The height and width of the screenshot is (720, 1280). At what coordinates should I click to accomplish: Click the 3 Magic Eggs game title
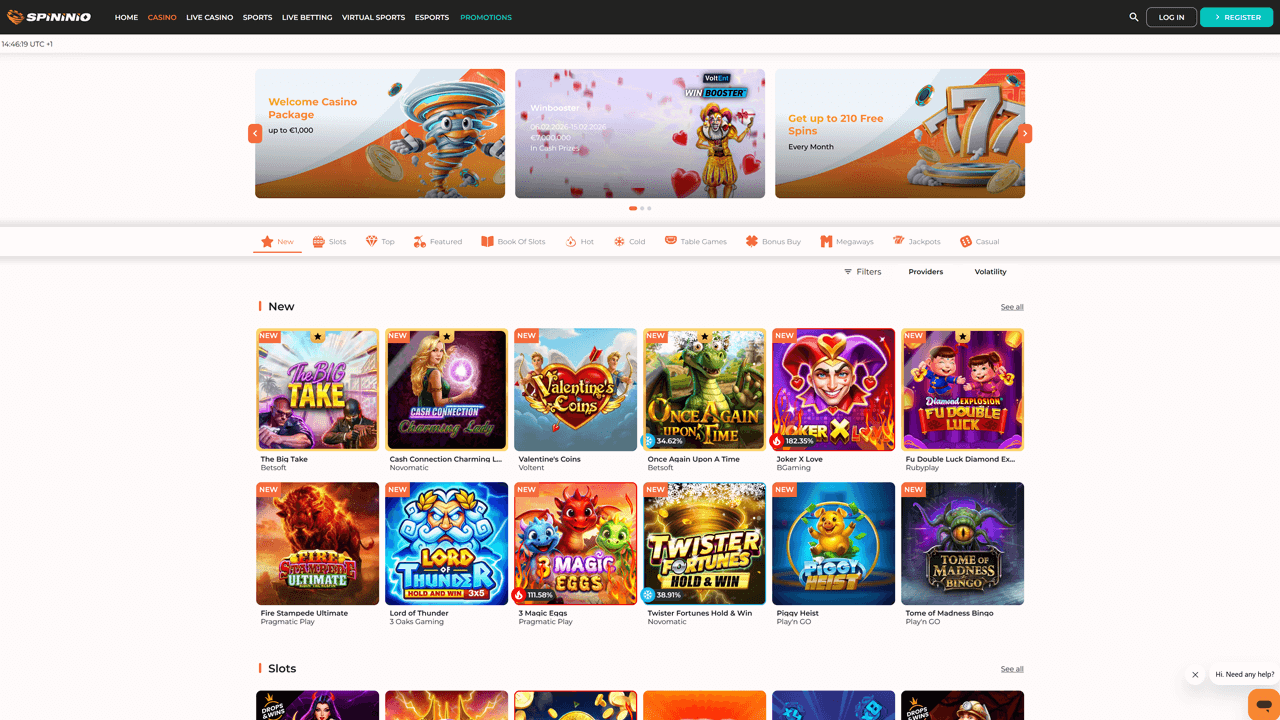(543, 613)
